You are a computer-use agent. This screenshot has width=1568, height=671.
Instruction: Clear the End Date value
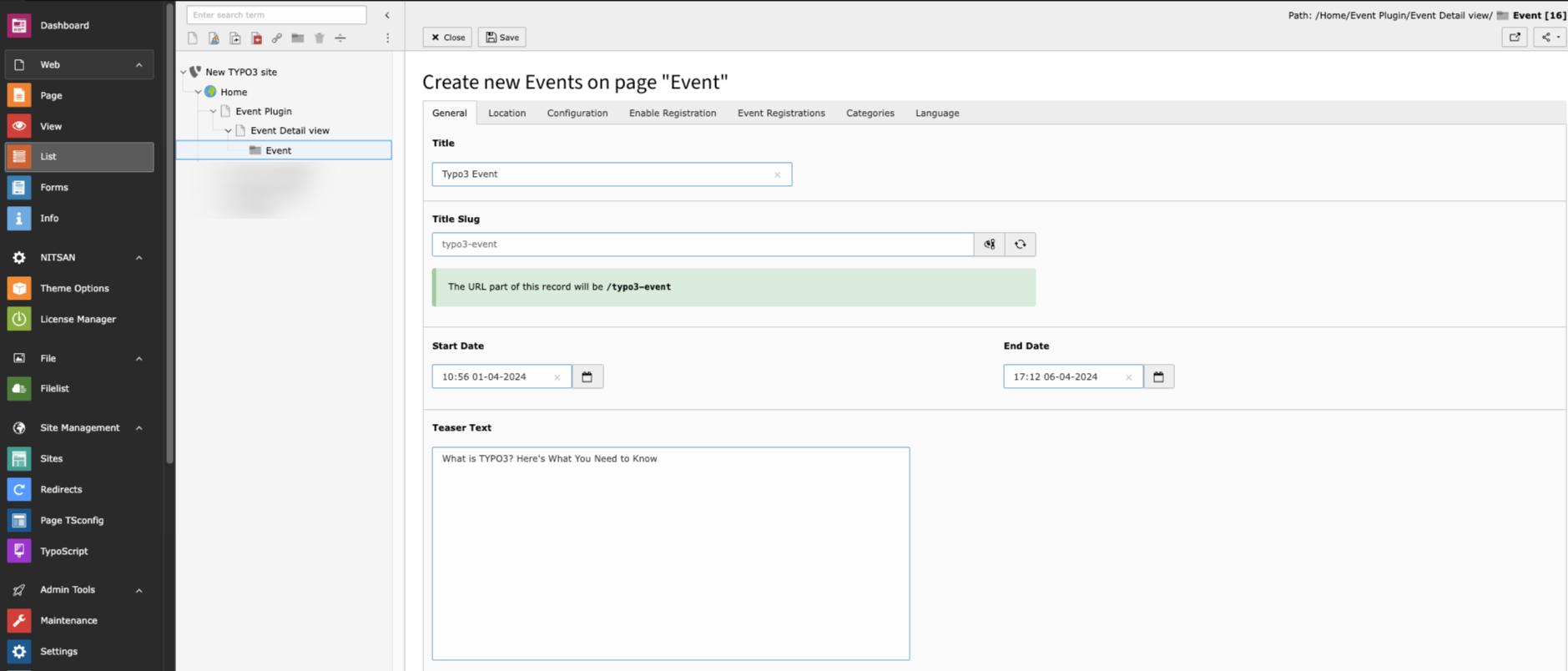coord(1129,378)
